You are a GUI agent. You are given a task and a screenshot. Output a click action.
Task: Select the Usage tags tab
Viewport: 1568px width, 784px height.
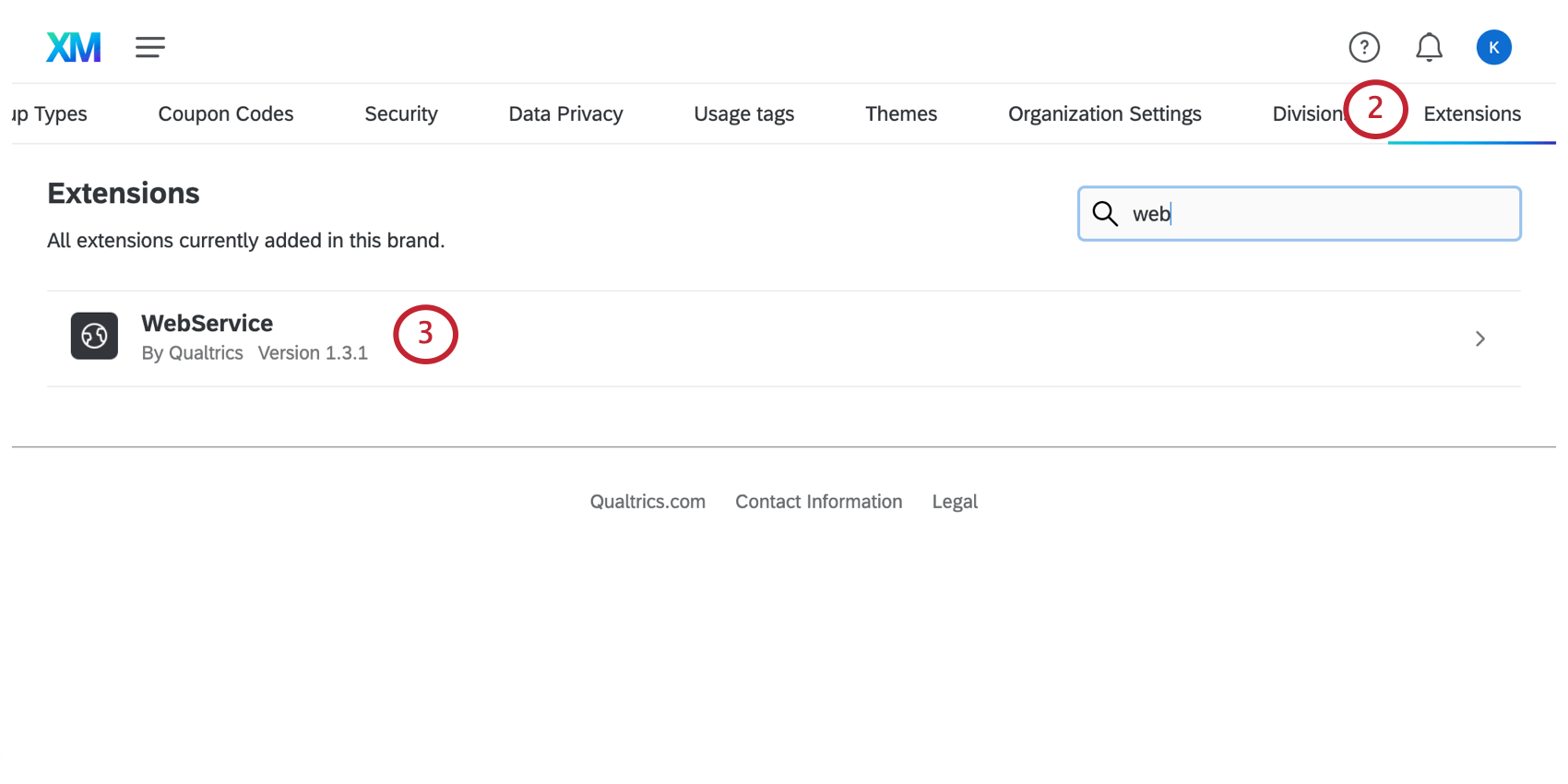(743, 114)
